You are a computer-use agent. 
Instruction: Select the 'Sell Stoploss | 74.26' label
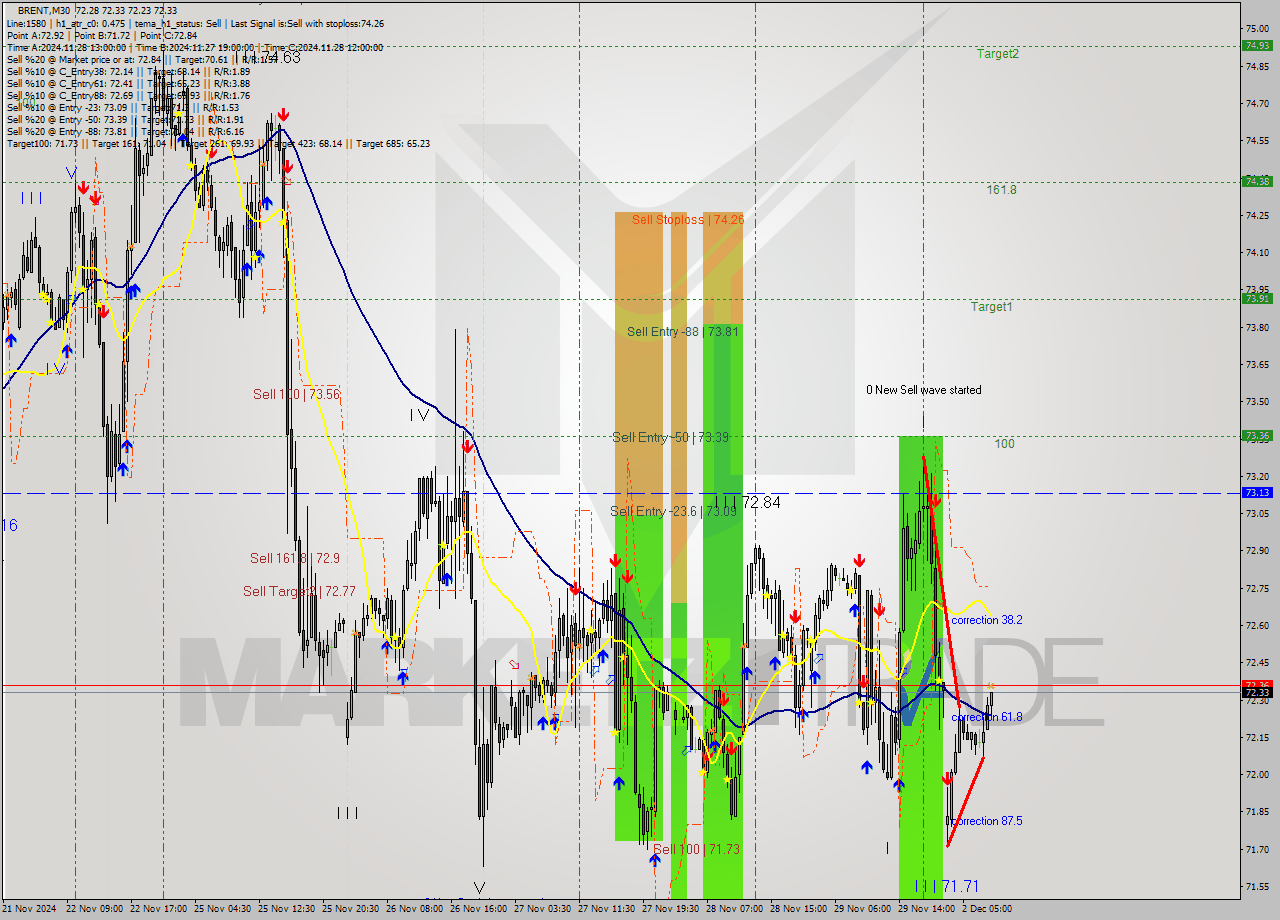click(x=688, y=219)
